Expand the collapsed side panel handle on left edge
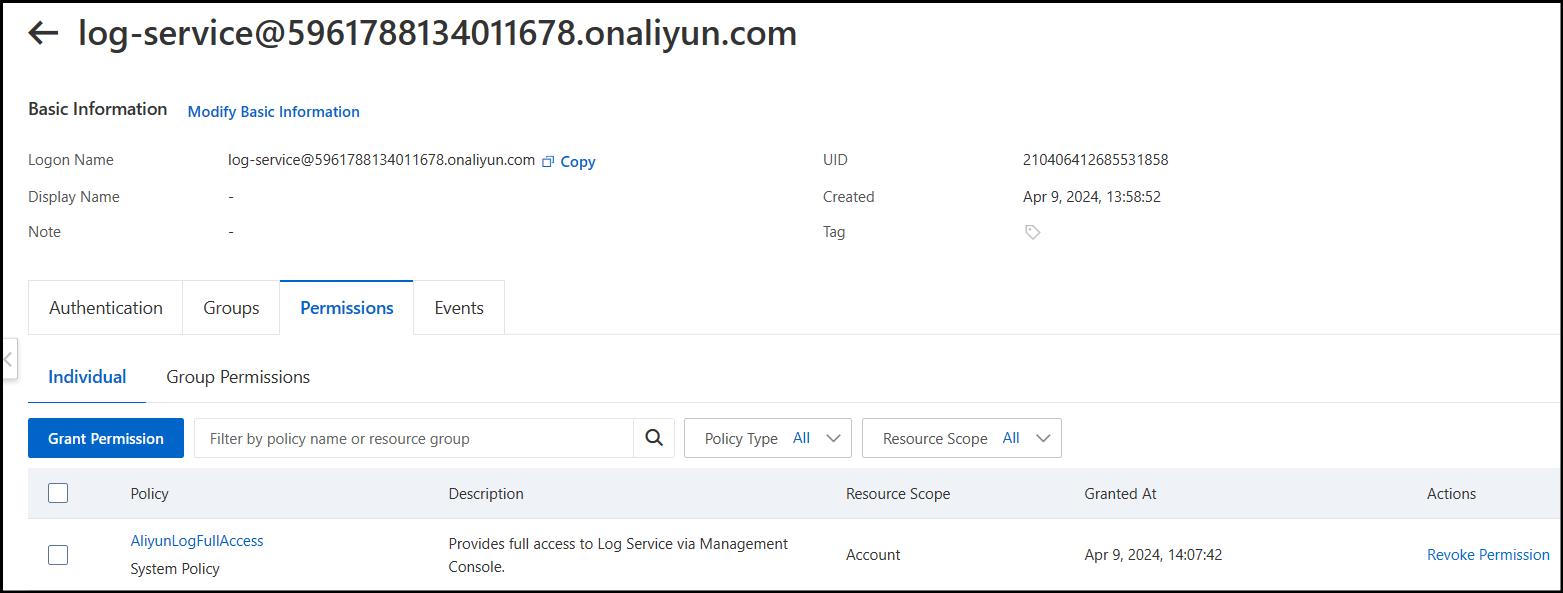 (x=9, y=358)
